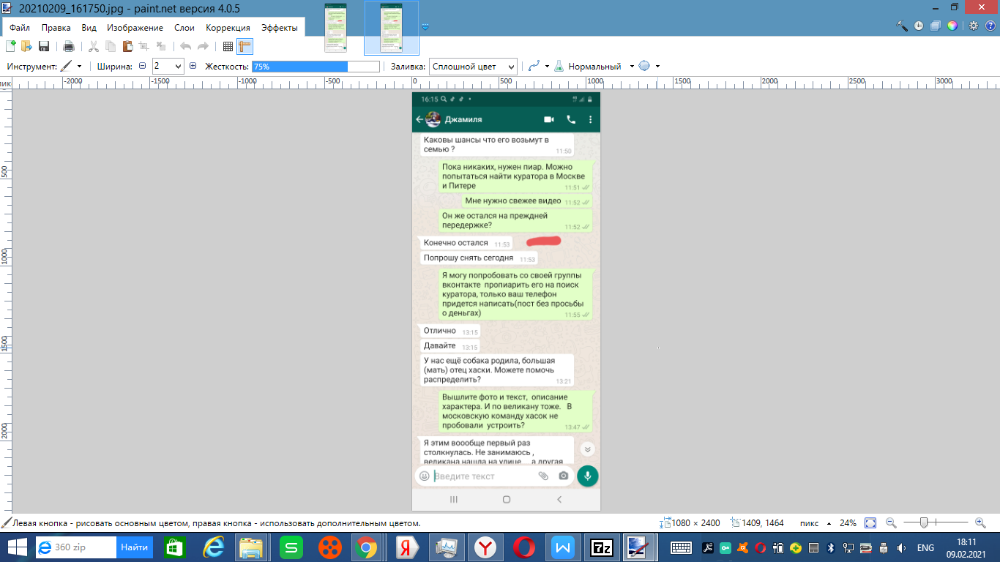
Task: Expand the image list arrow
Action: click(425, 27)
